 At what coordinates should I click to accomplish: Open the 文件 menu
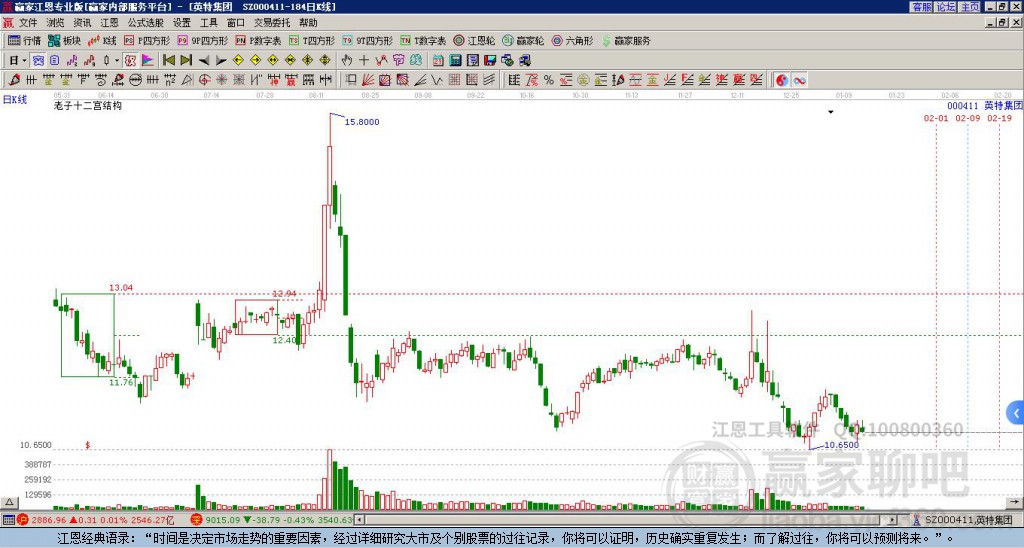pyautogui.click(x=28, y=23)
